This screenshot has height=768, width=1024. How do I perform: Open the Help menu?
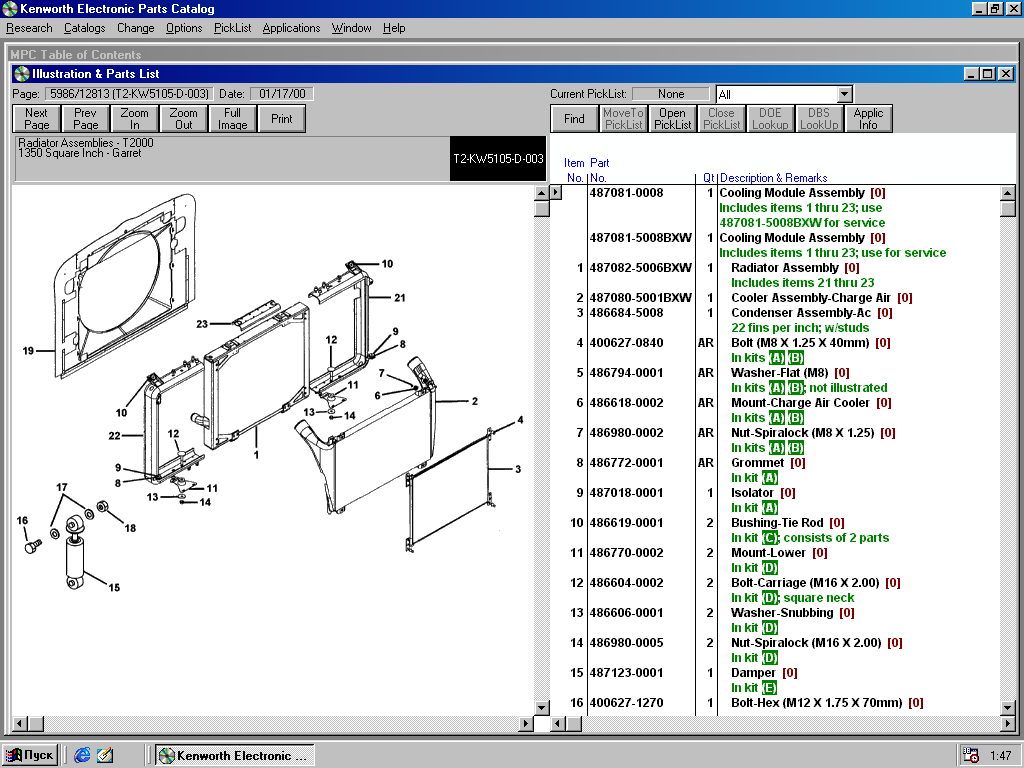point(394,28)
